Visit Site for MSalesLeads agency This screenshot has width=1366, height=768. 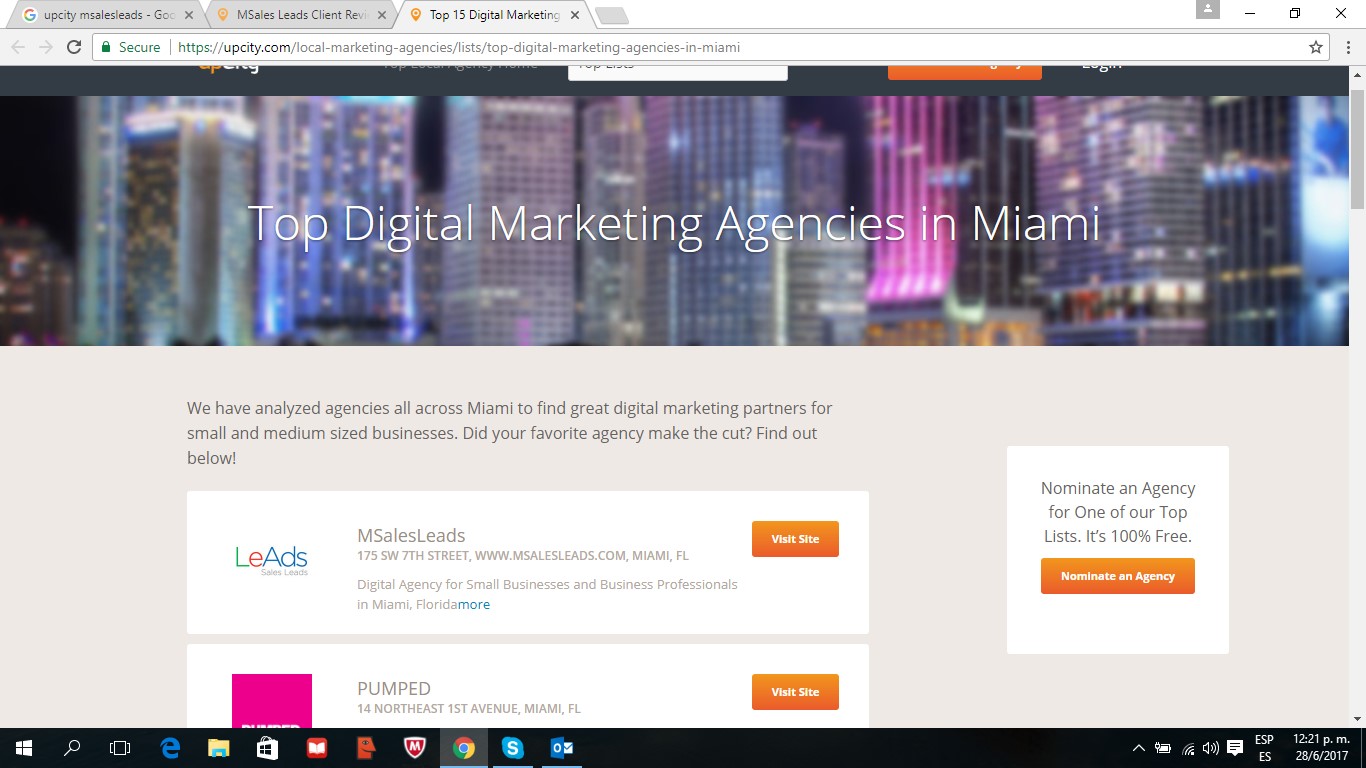click(x=795, y=539)
